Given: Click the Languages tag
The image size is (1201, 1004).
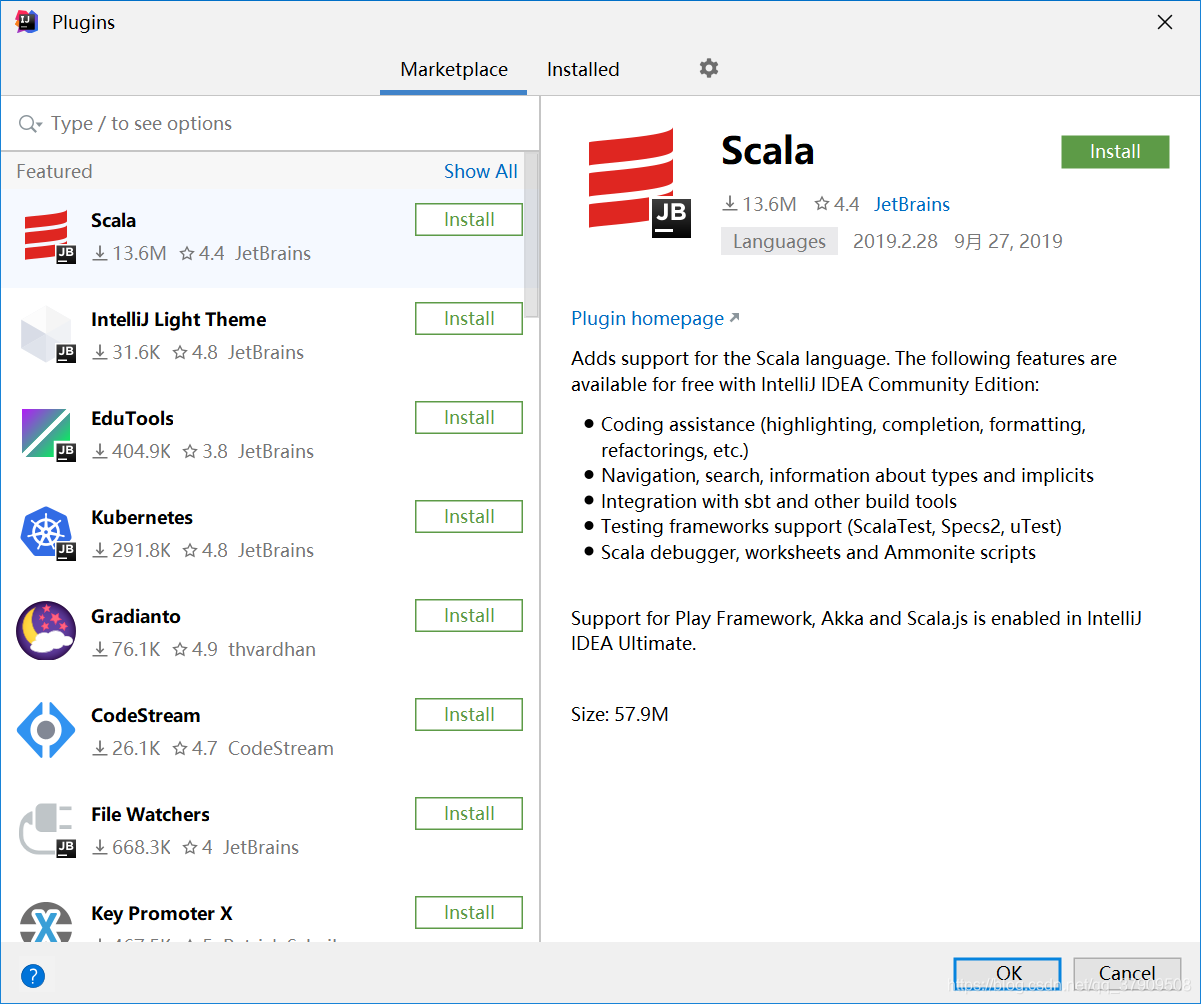Looking at the screenshot, I should click(x=779, y=241).
